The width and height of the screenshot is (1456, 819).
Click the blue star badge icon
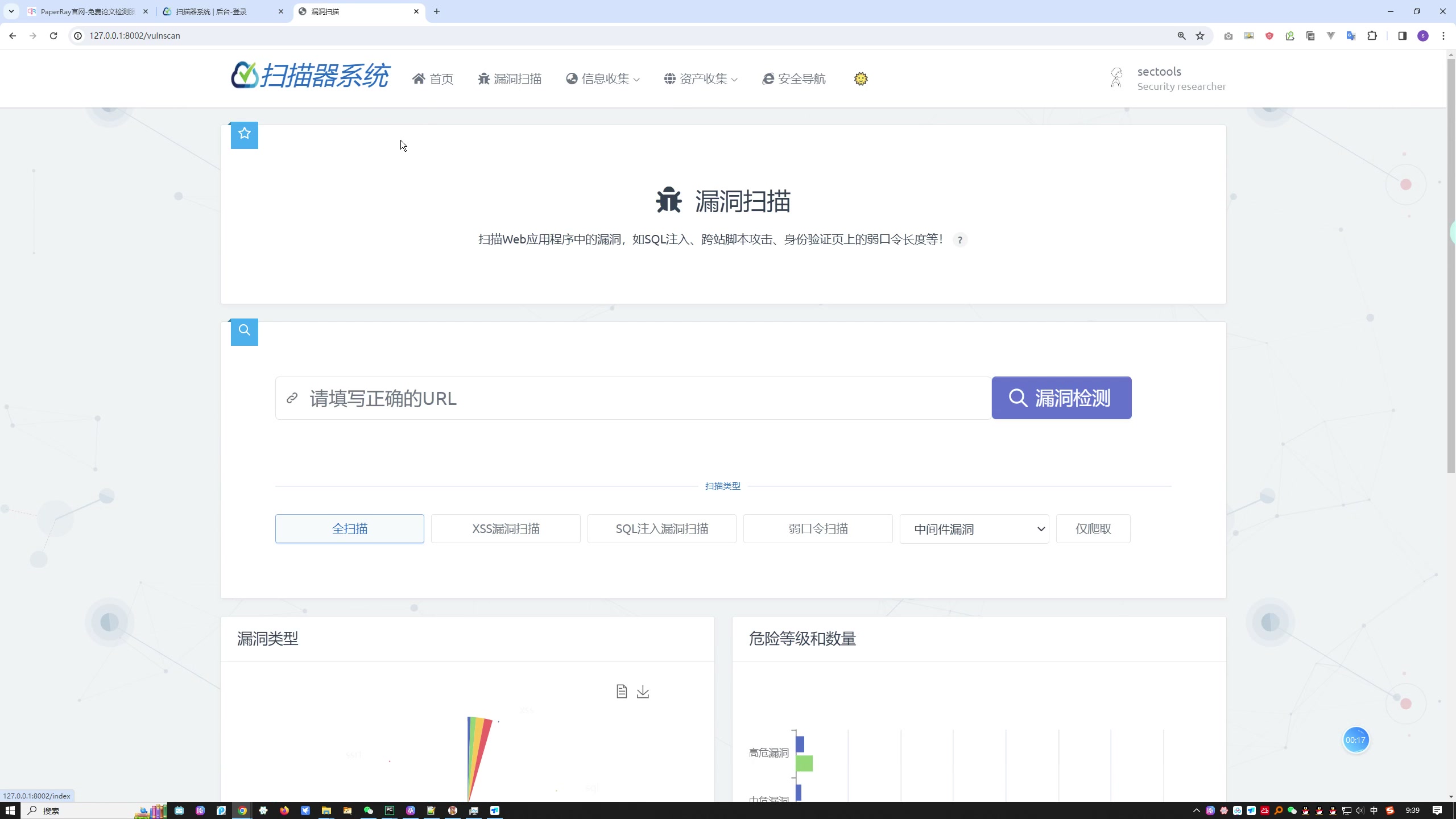click(245, 134)
